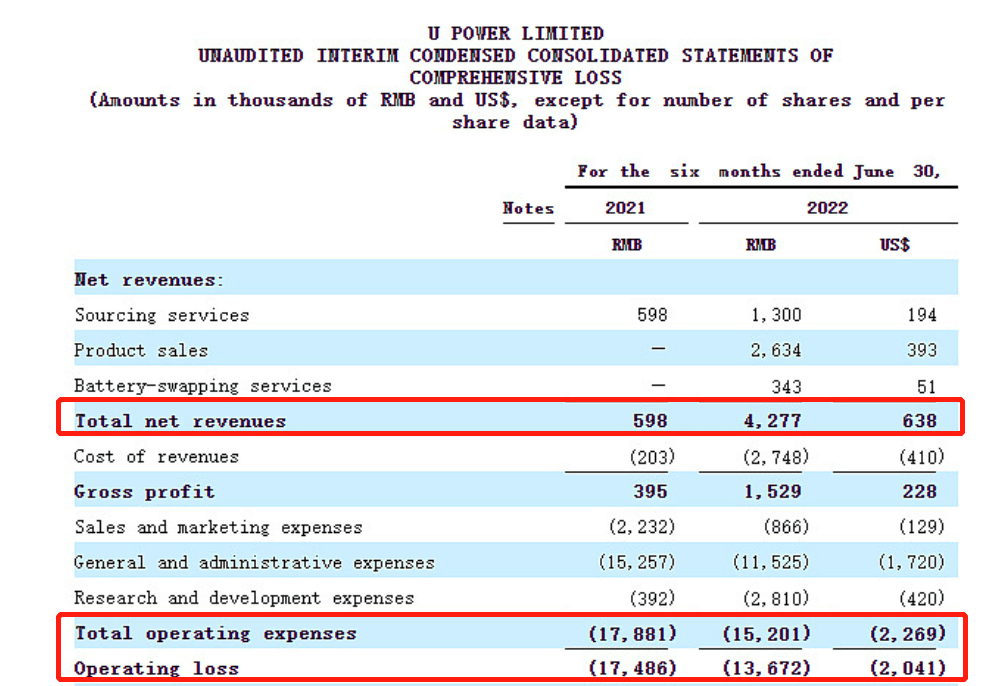The image size is (1008, 686).
Task: Click the Net revenues section heading
Action: [x=149, y=280]
